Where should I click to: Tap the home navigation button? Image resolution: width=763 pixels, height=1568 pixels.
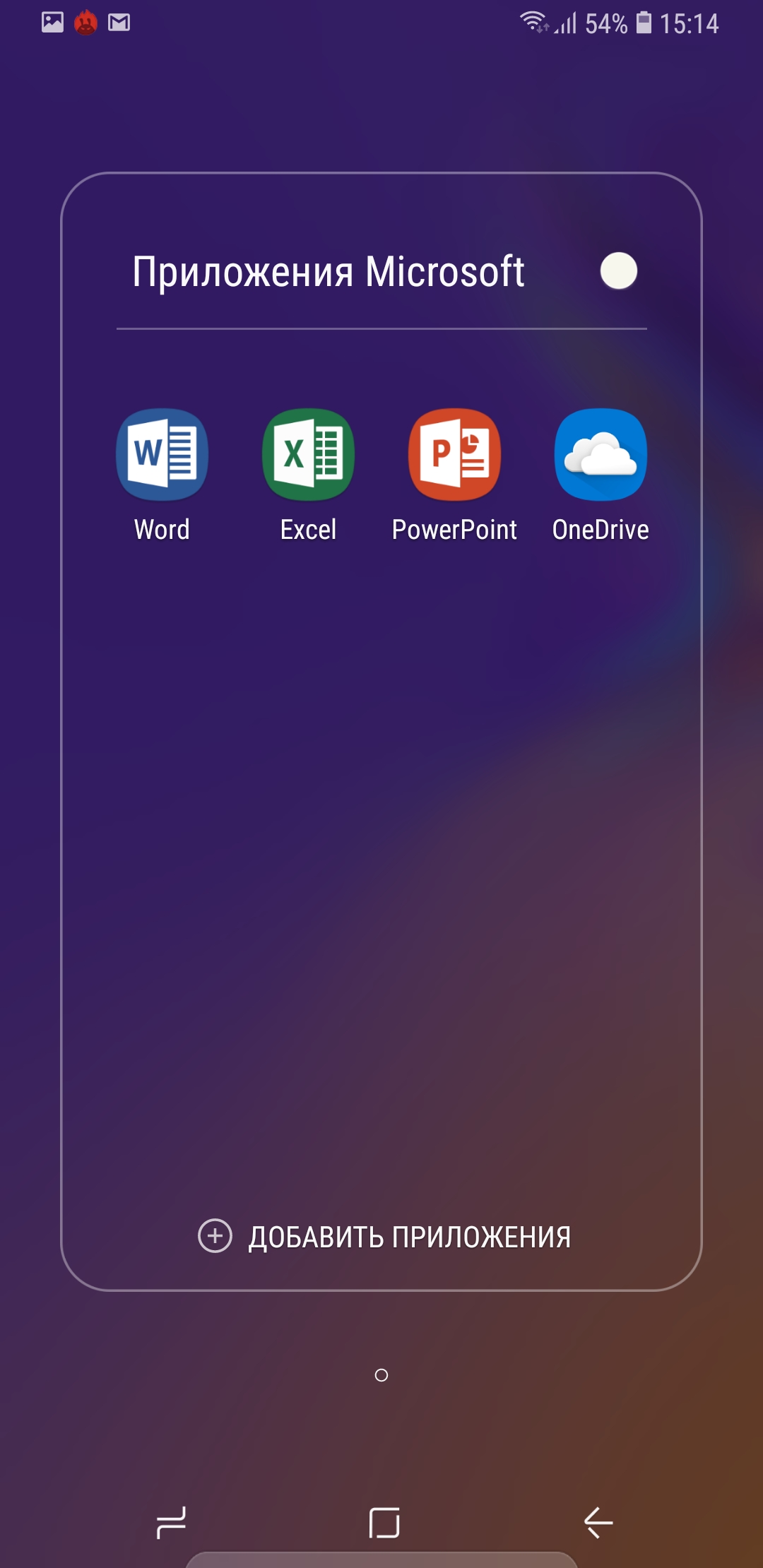tap(384, 1522)
